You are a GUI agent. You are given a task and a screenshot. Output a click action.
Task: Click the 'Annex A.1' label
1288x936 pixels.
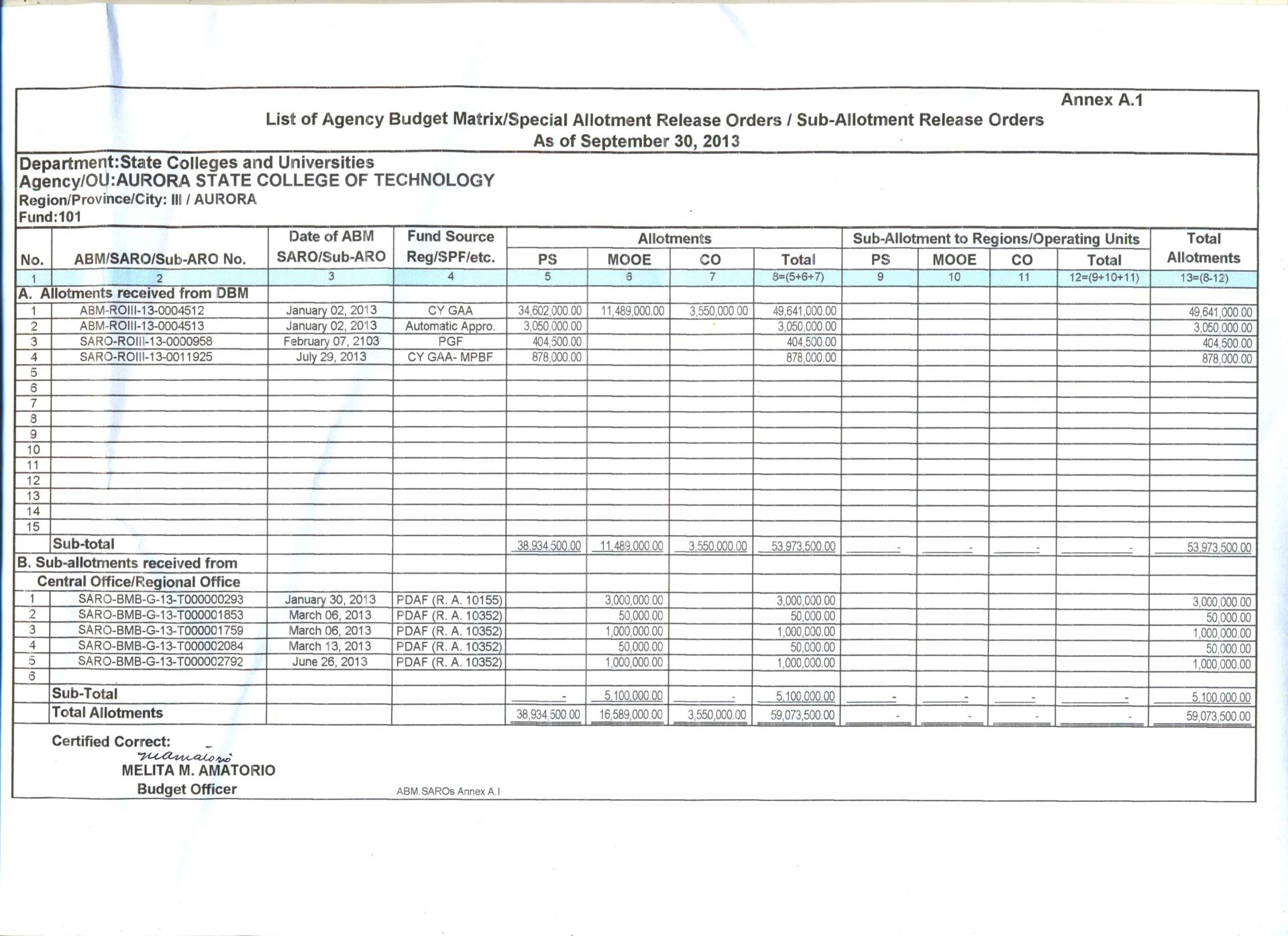pos(1102,100)
